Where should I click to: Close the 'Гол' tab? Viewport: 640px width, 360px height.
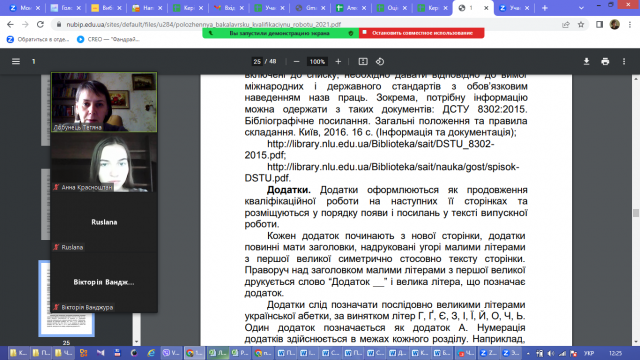[79, 8]
